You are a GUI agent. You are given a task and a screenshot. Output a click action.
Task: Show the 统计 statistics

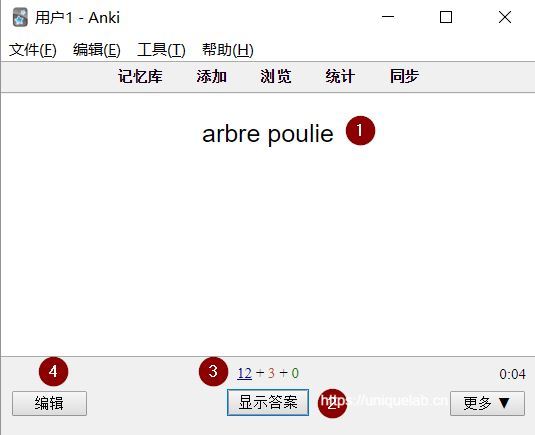click(x=340, y=76)
